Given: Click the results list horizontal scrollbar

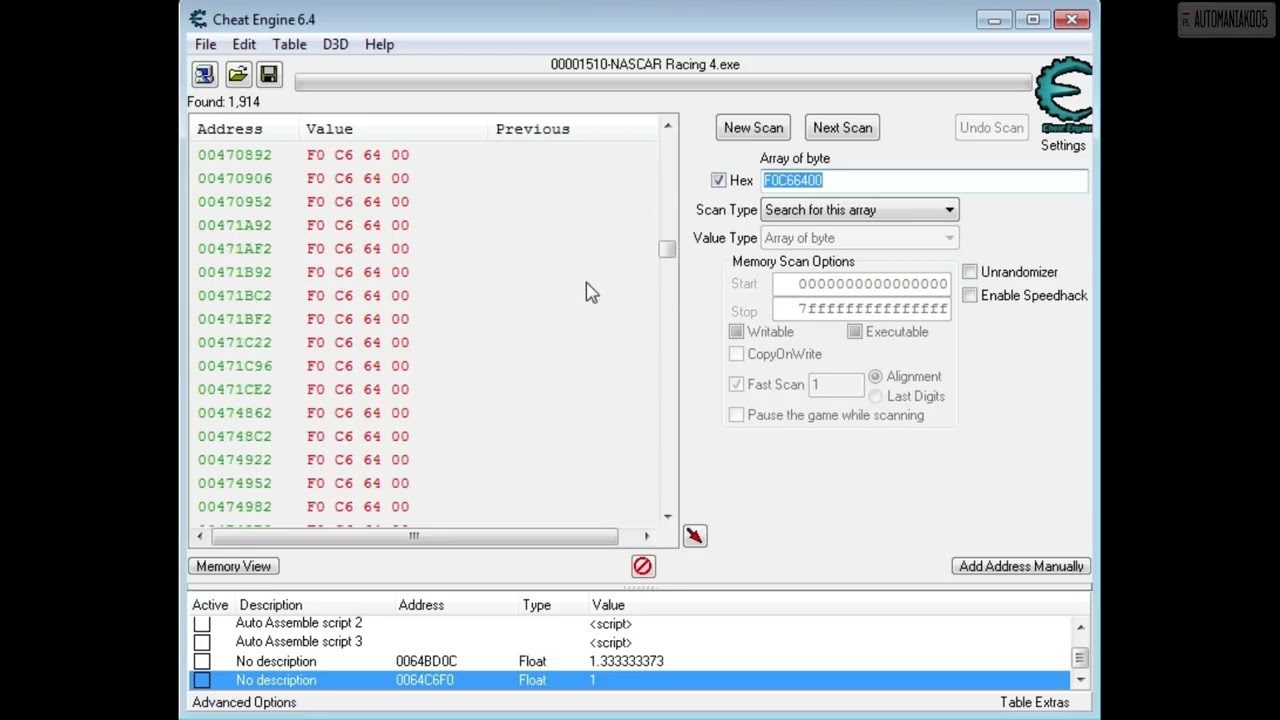Looking at the screenshot, I should coord(413,536).
